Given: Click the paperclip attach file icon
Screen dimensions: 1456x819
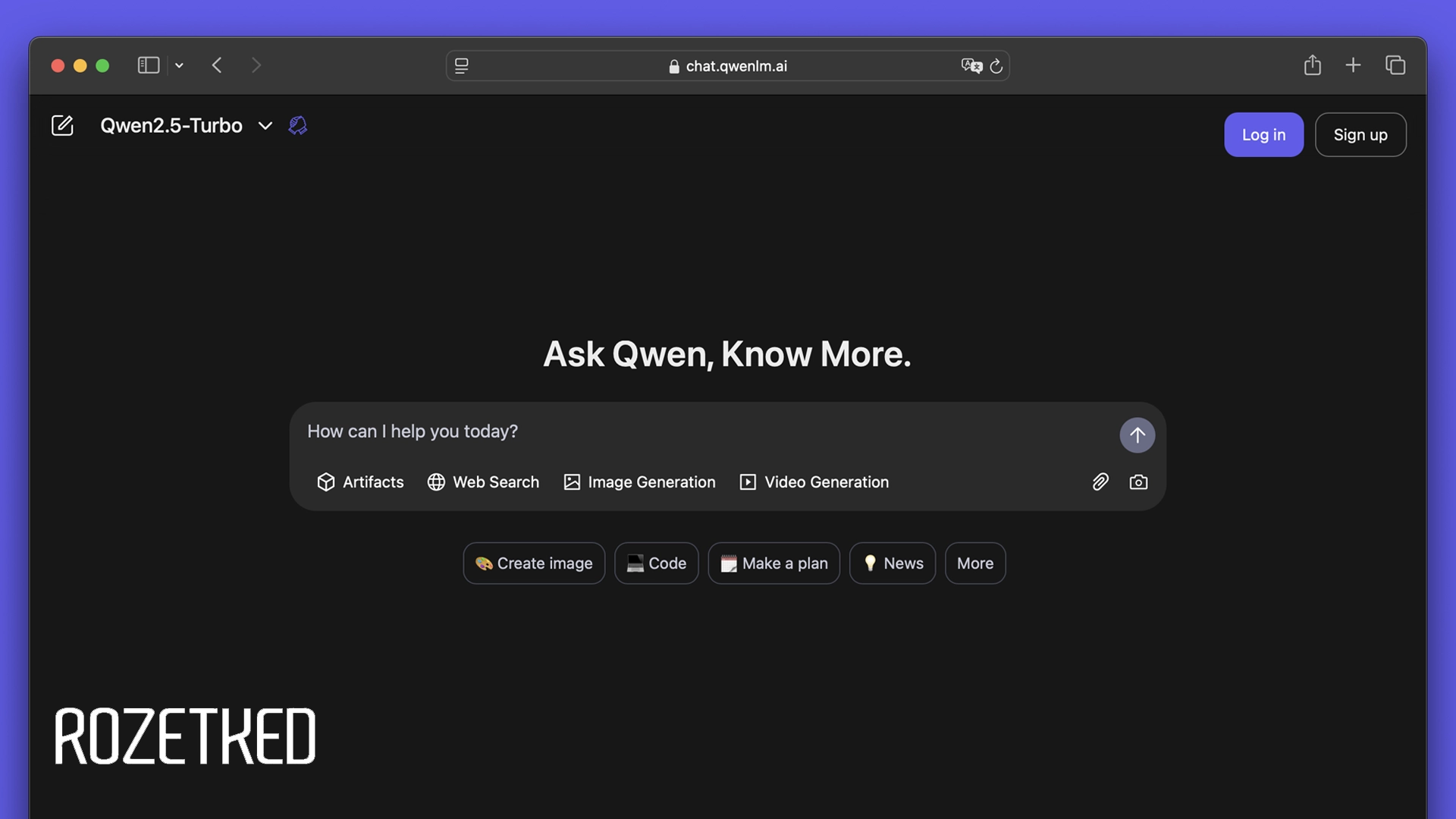Looking at the screenshot, I should point(1100,482).
